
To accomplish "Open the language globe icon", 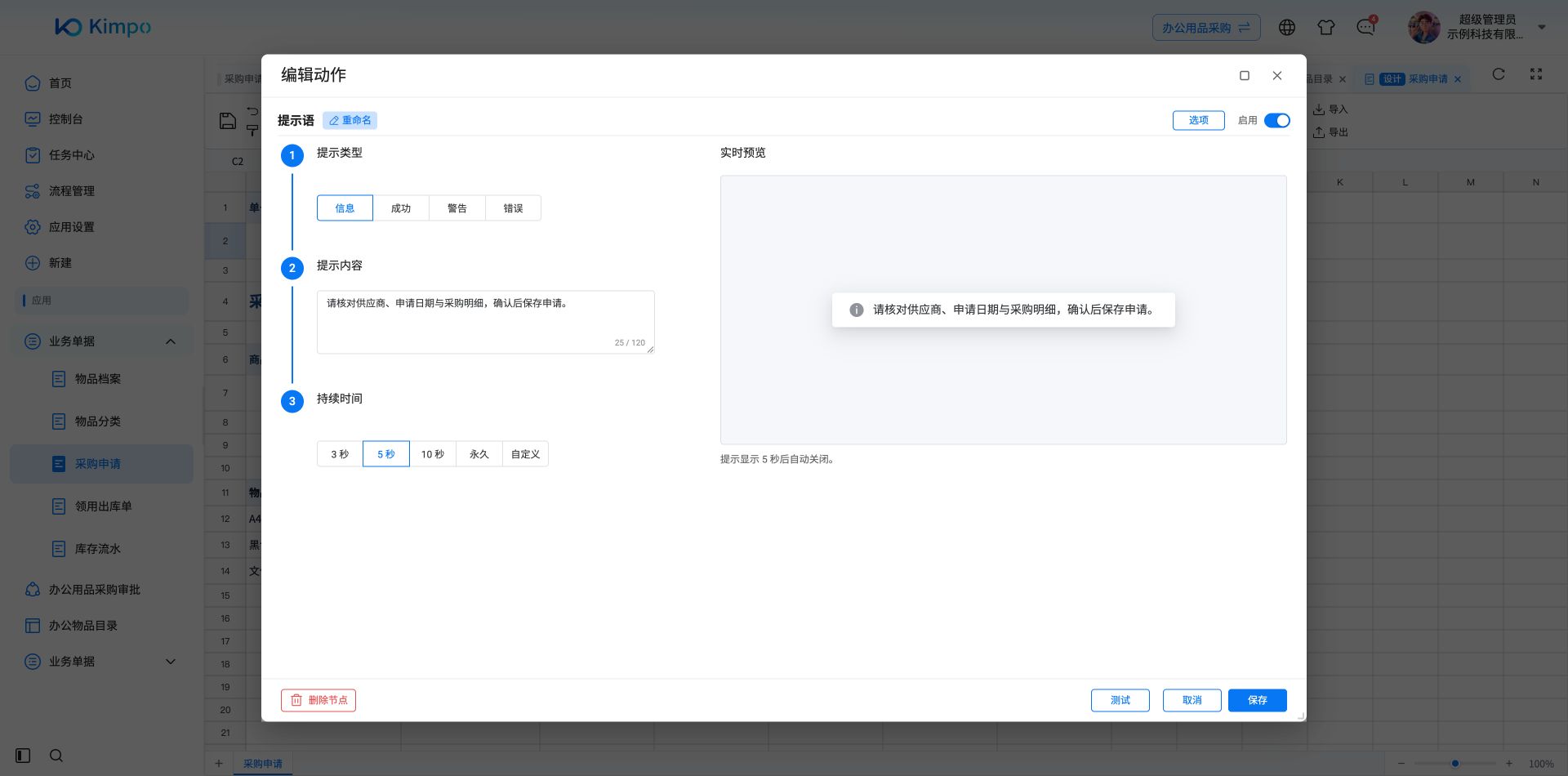I will point(1287,28).
